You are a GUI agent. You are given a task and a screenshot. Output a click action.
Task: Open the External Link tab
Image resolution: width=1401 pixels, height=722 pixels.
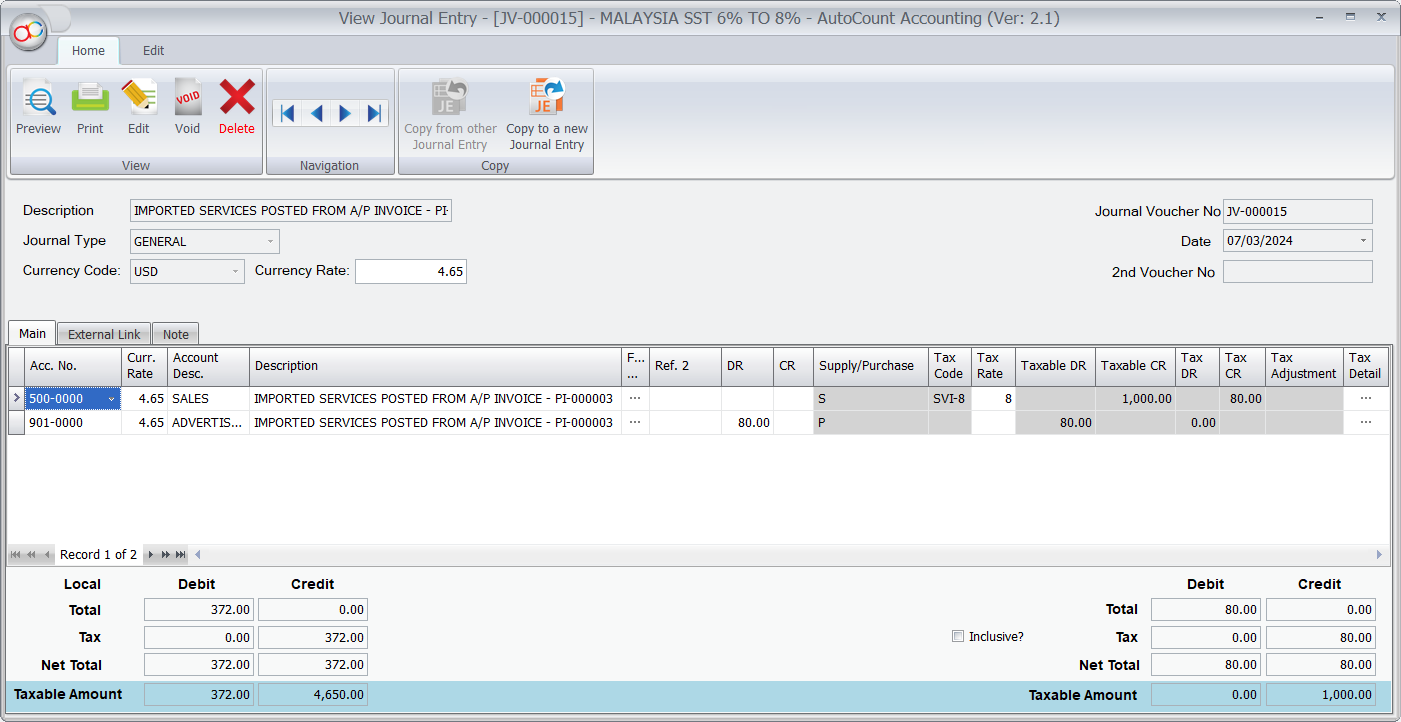coord(104,334)
